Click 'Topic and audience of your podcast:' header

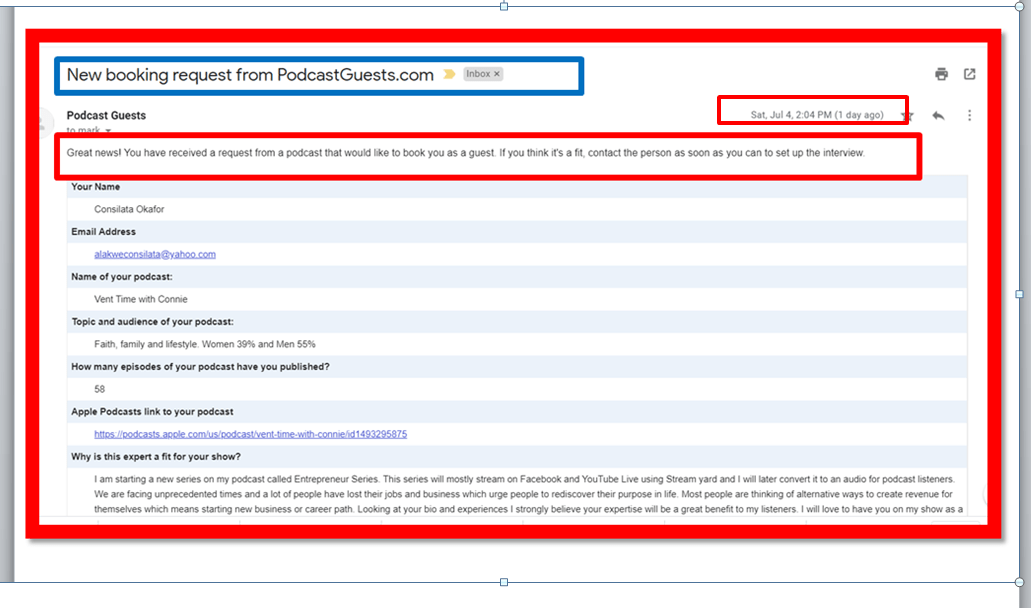click(152, 322)
